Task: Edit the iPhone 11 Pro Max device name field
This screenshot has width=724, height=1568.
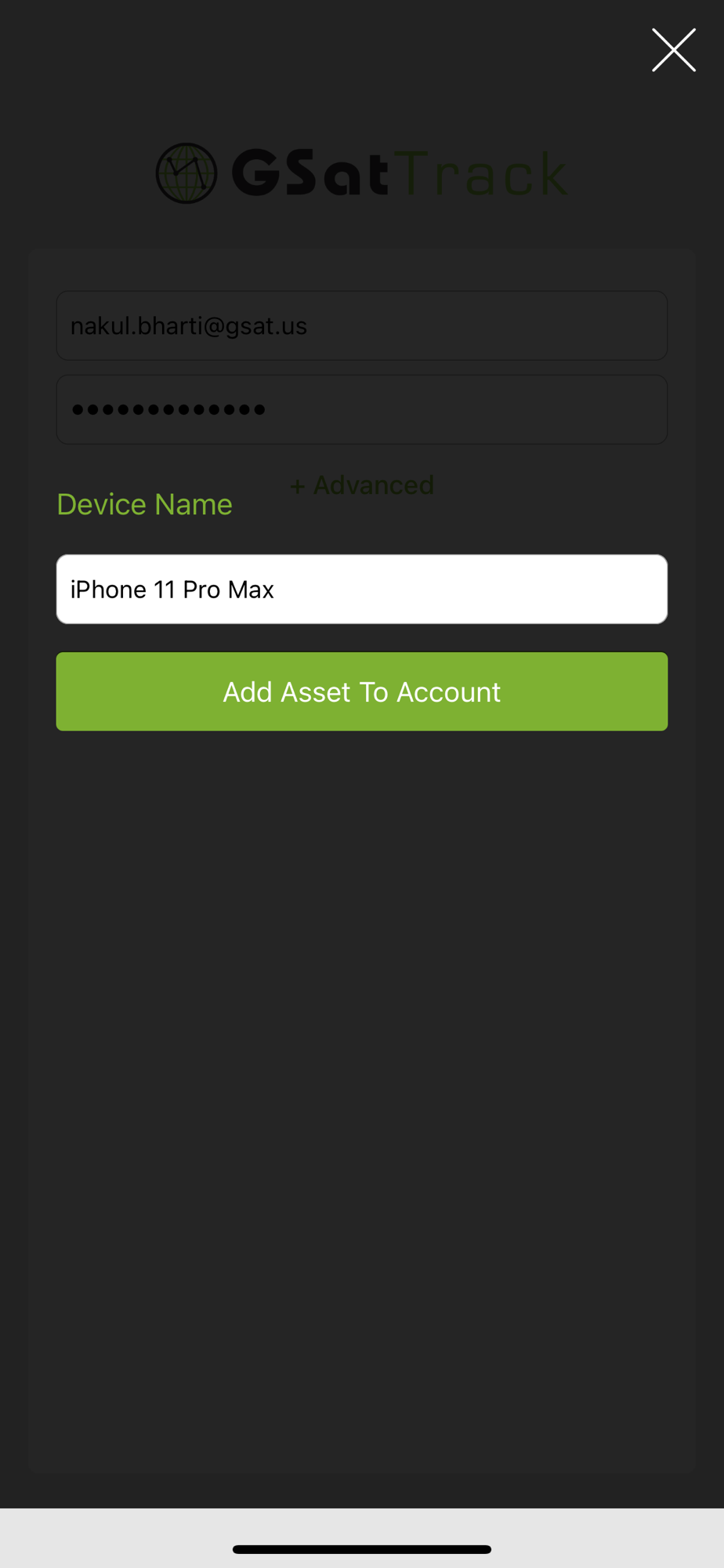Action: (x=362, y=590)
